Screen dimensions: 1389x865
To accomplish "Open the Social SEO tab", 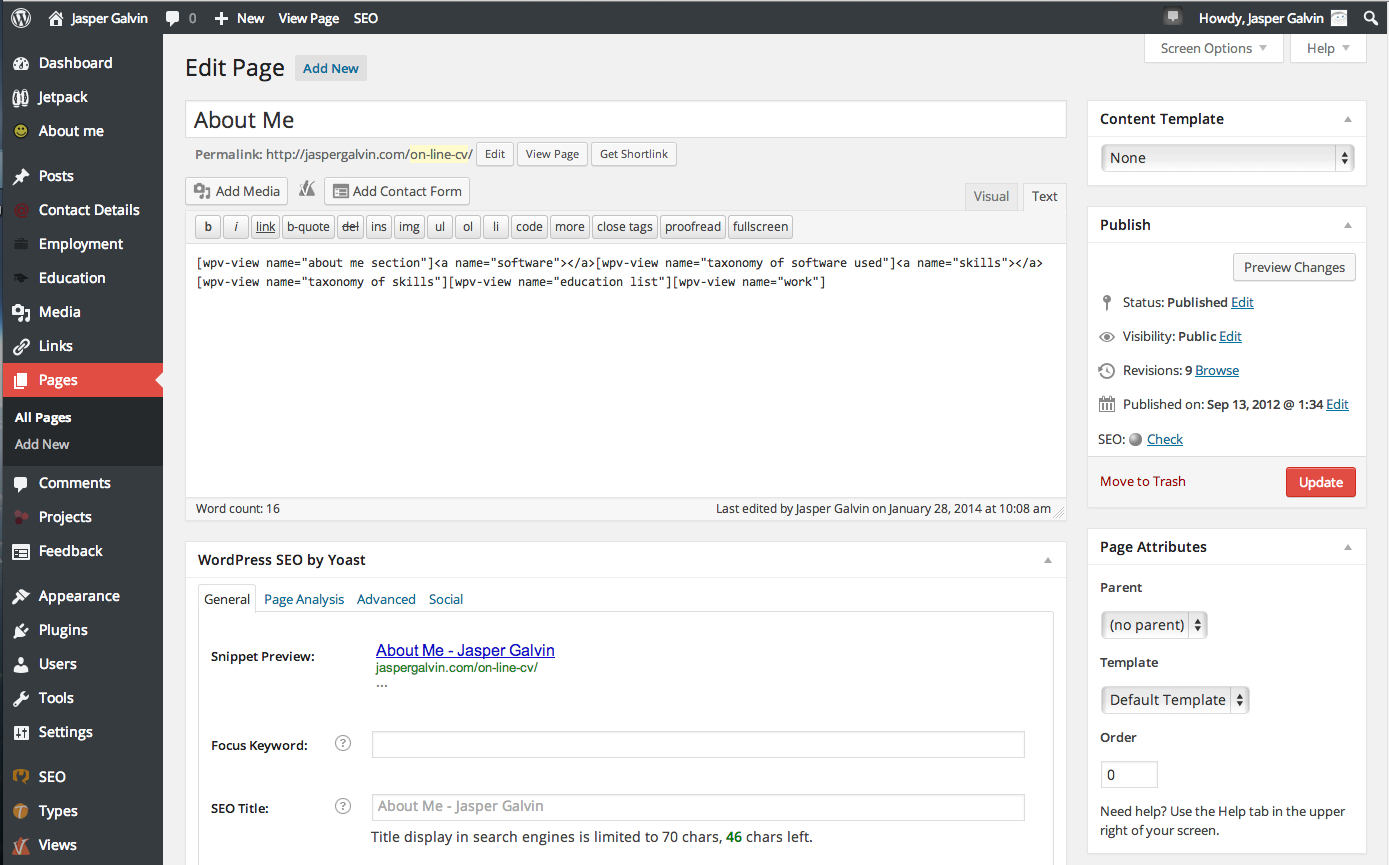I will [x=446, y=599].
